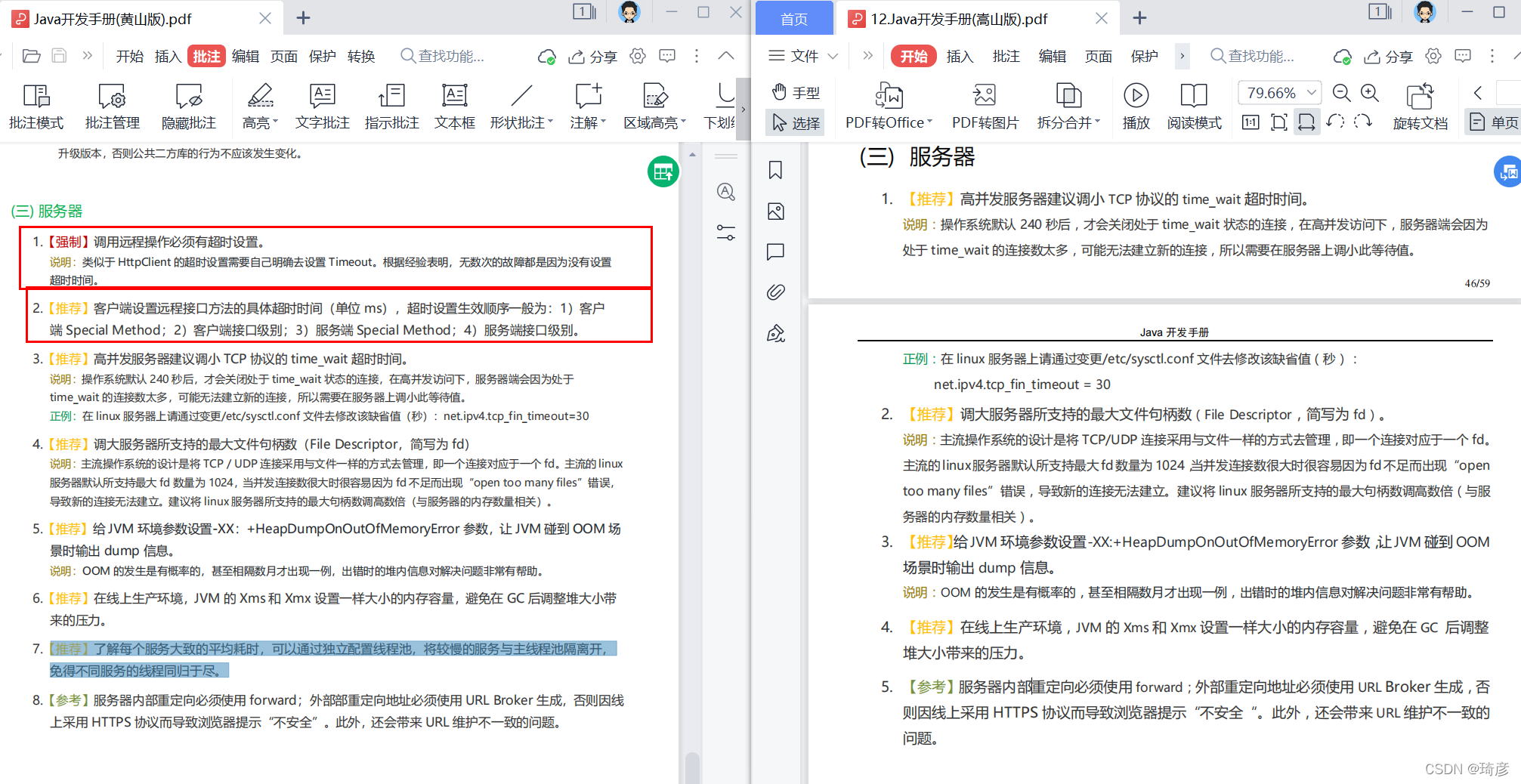
Task: Switch to the 手型 hand tool
Action: point(796,92)
